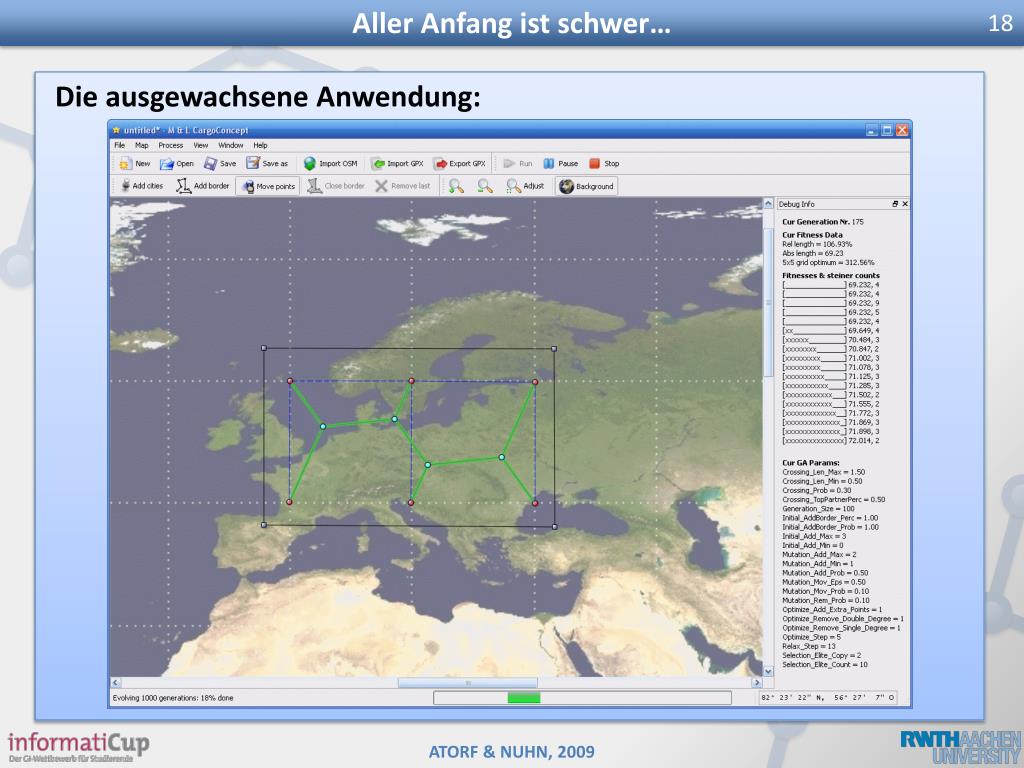Click the horizontal scrollbar left arrow
The height and width of the screenshot is (768, 1024).
point(116,682)
